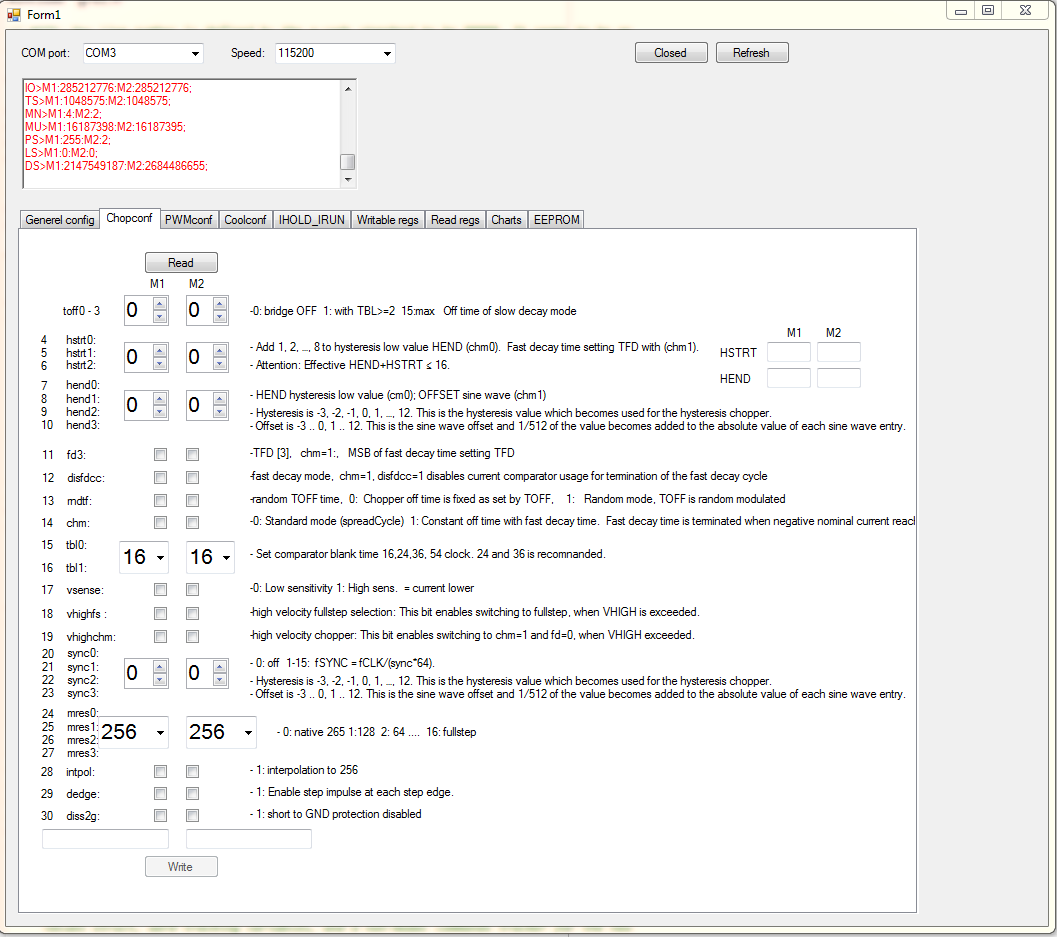Toggle the M2 vsense checkbox

(192, 590)
